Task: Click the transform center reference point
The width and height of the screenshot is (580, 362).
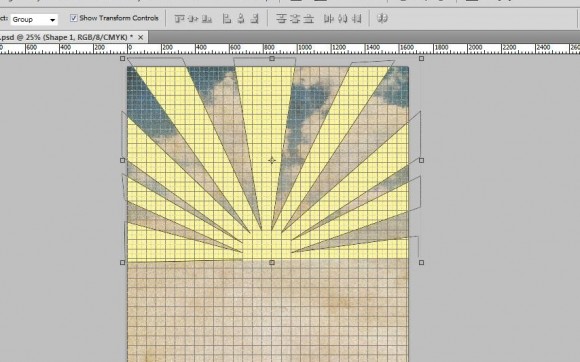Action: 272,160
